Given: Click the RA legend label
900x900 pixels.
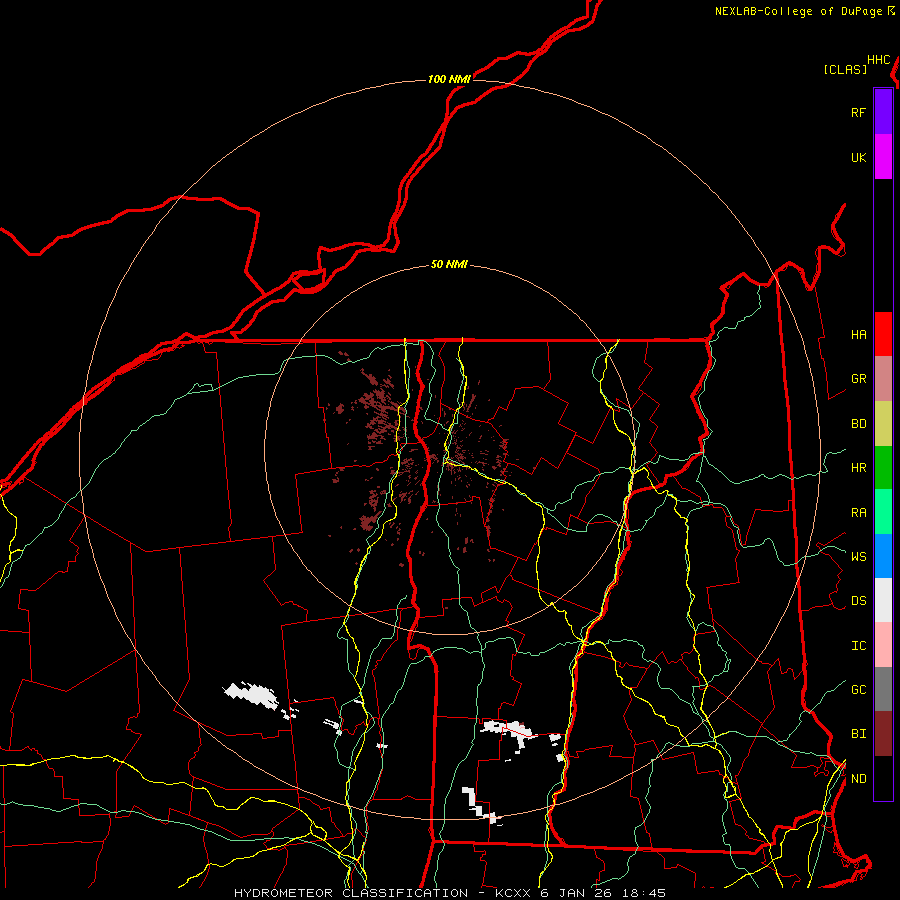Looking at the screenshot, I should (858, 512).
